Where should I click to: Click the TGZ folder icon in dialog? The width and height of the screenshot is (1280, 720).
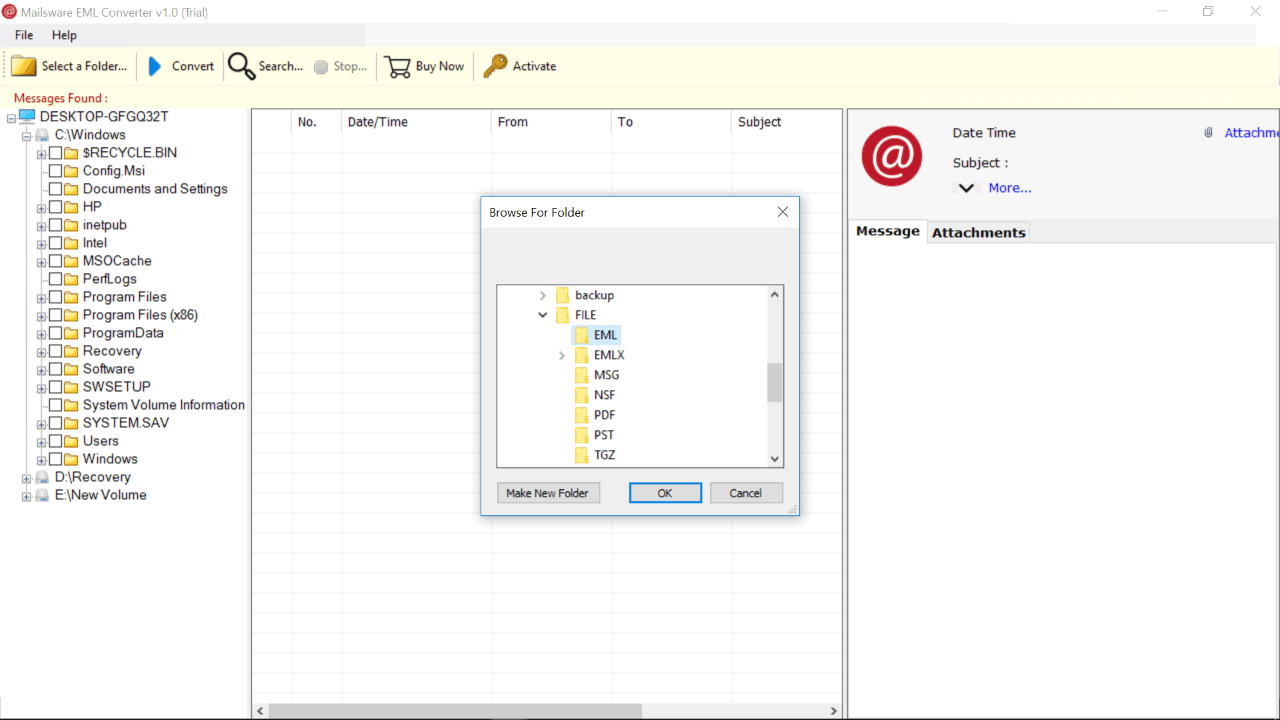[x=581, y=455]
